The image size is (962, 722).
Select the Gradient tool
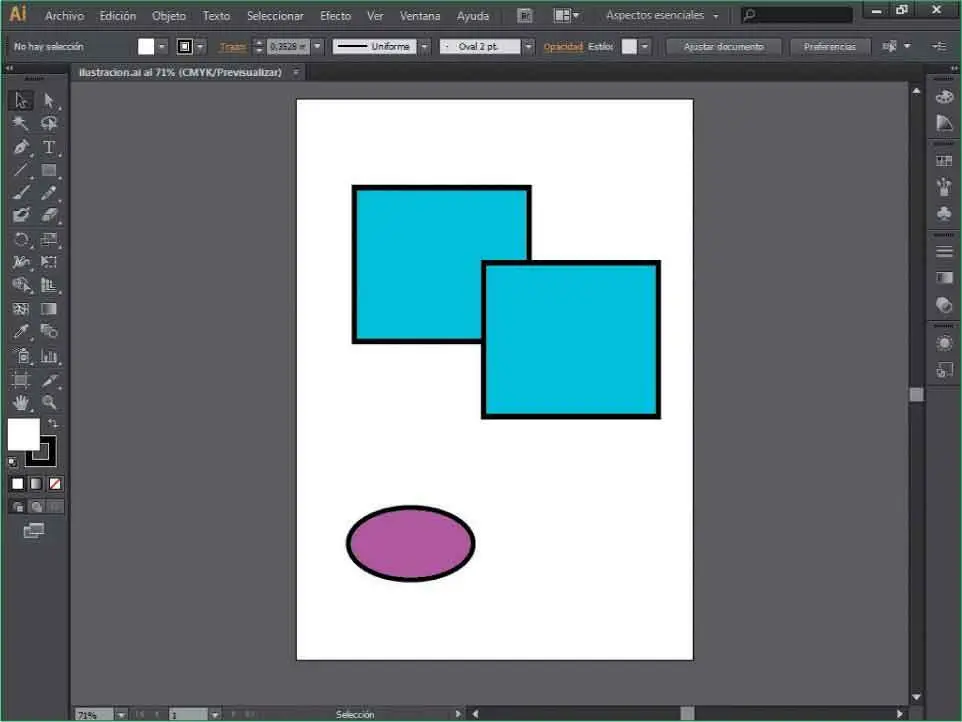click(49, 309)
